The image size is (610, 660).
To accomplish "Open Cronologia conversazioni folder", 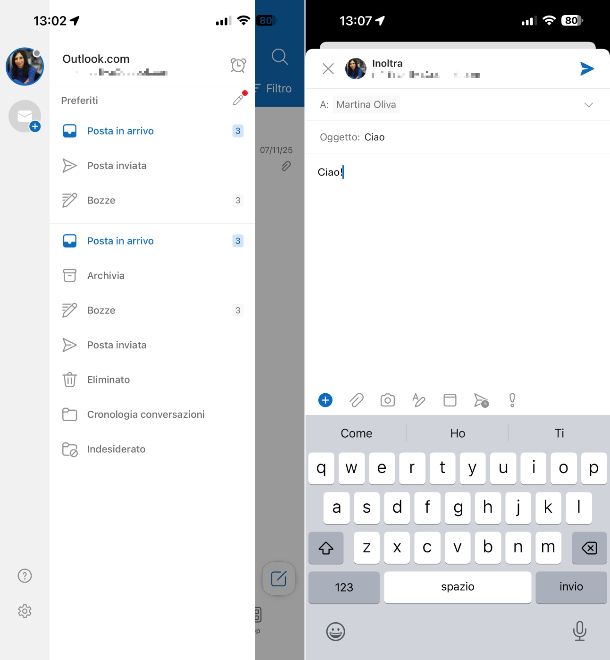I will click(x=152, y=415).
